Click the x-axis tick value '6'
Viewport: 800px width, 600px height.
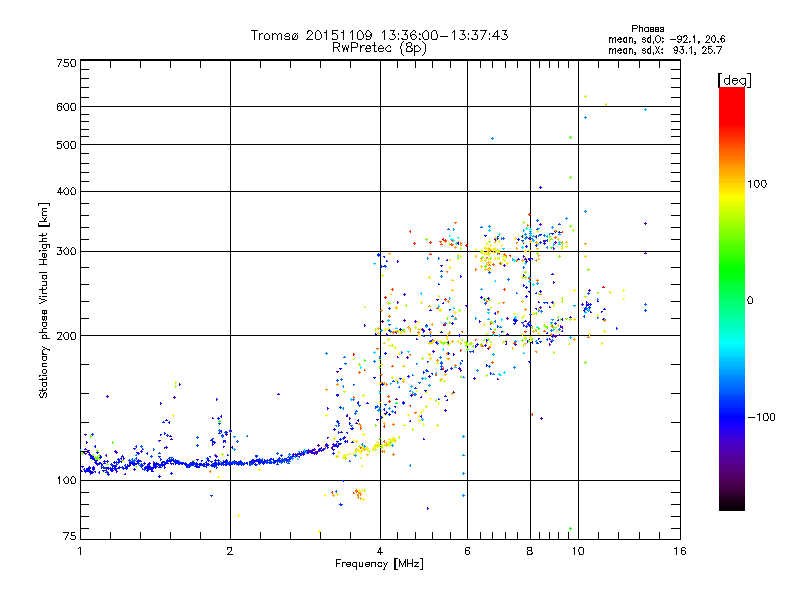pyautogui.click(x=467, y=551)
